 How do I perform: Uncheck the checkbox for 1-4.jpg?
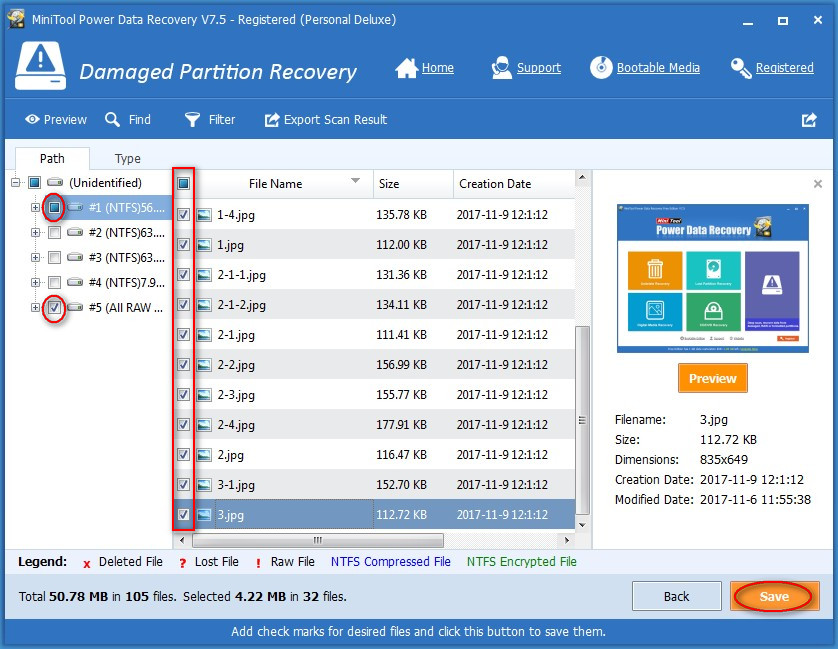(x=183, y=215)
